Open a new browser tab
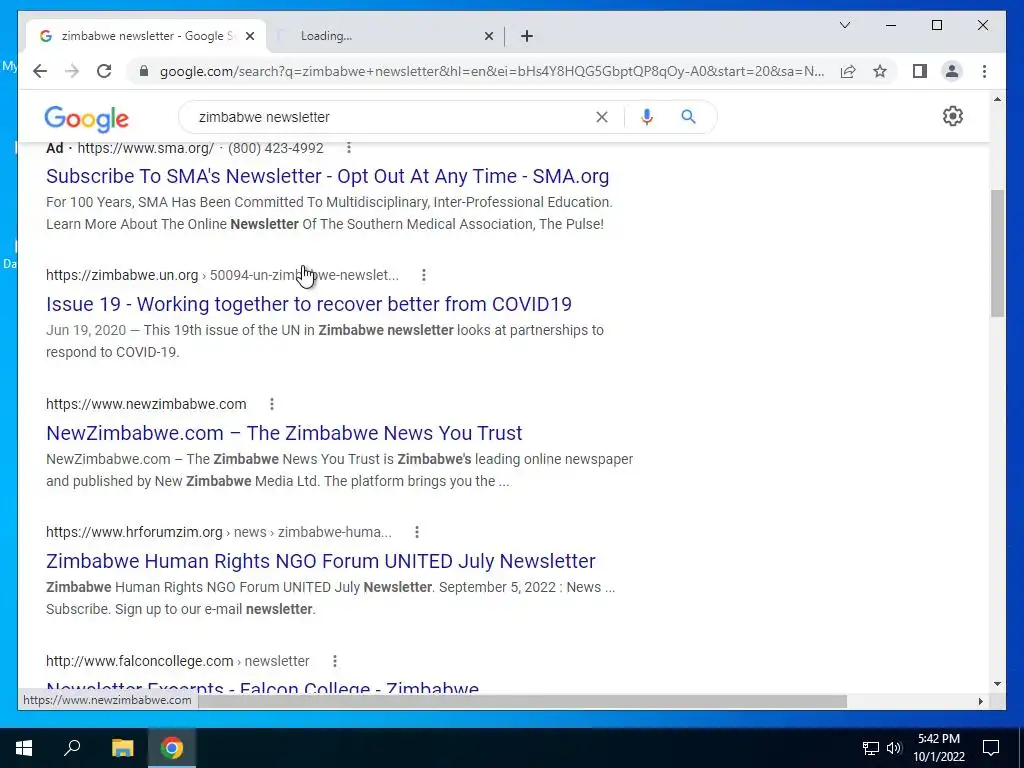 click(526, 36)
